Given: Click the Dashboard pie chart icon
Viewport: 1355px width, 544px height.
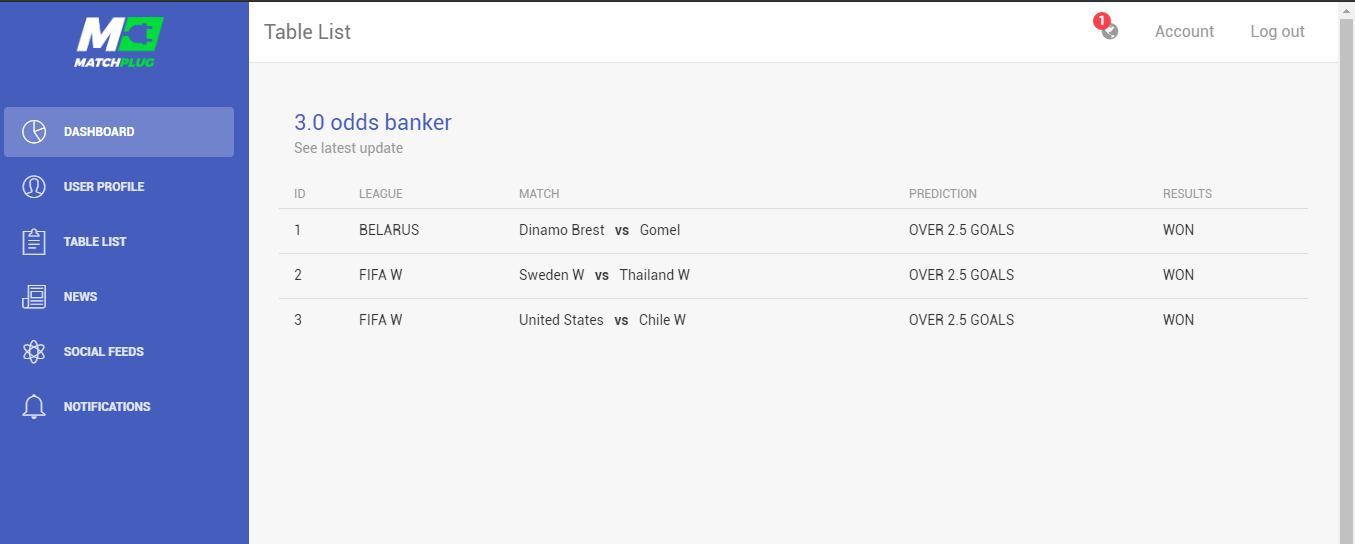Looking at the screenshot, I should point(34,132).
